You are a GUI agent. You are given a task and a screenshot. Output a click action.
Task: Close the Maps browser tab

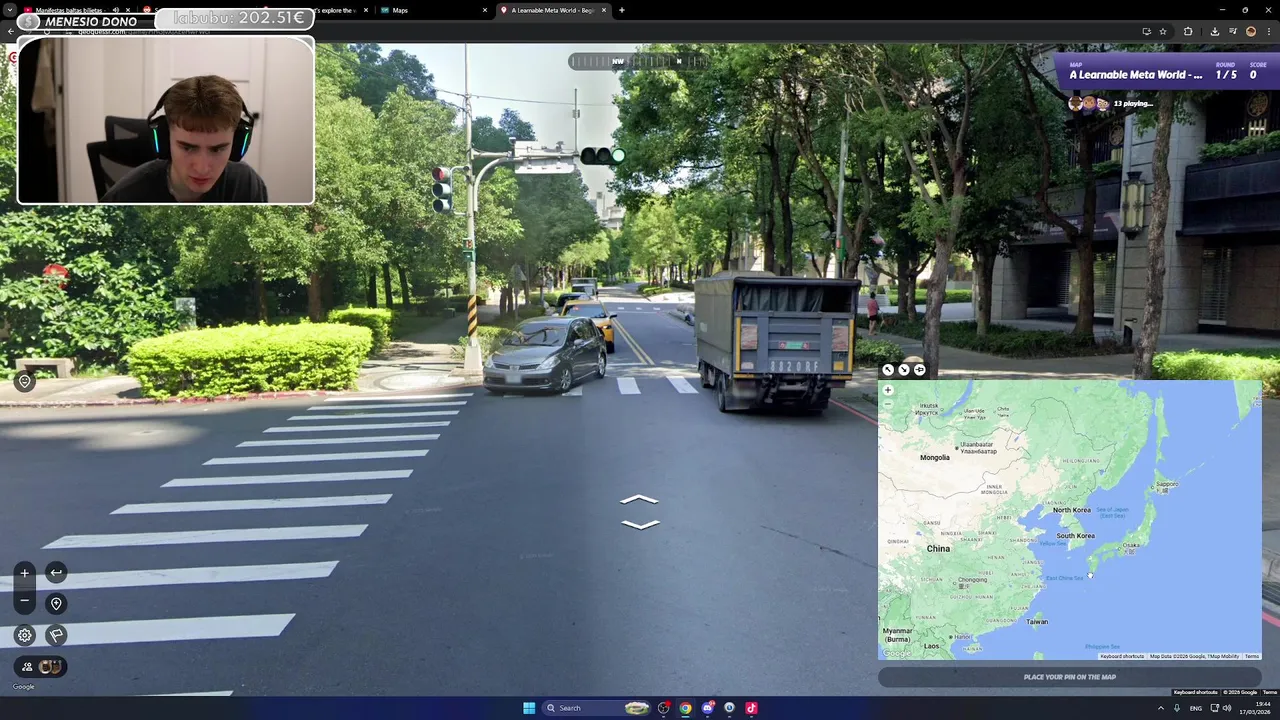[485, 10]
